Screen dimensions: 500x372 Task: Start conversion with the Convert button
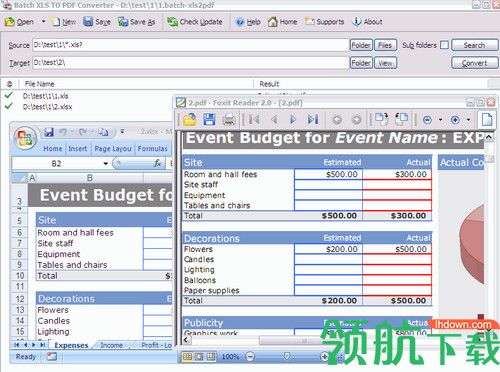coord(474,63)
